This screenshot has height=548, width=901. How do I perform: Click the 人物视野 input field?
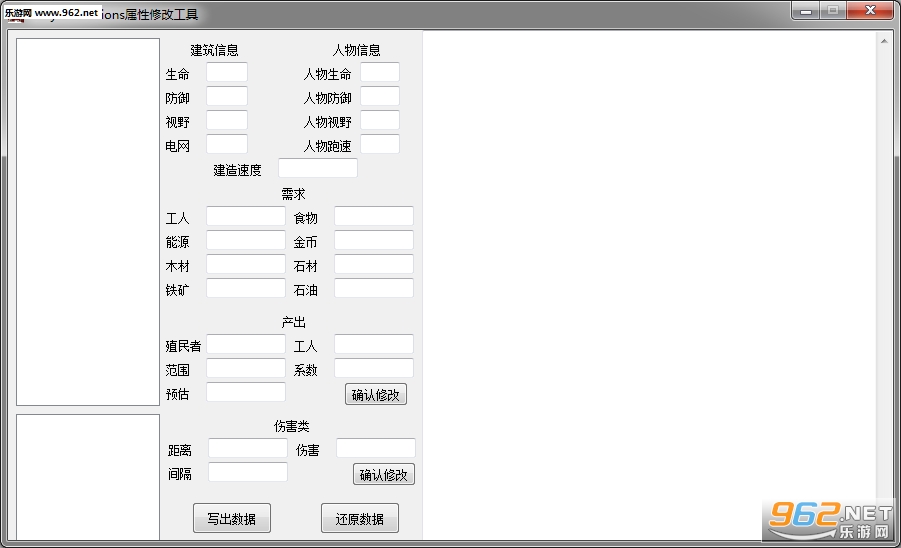380,121
